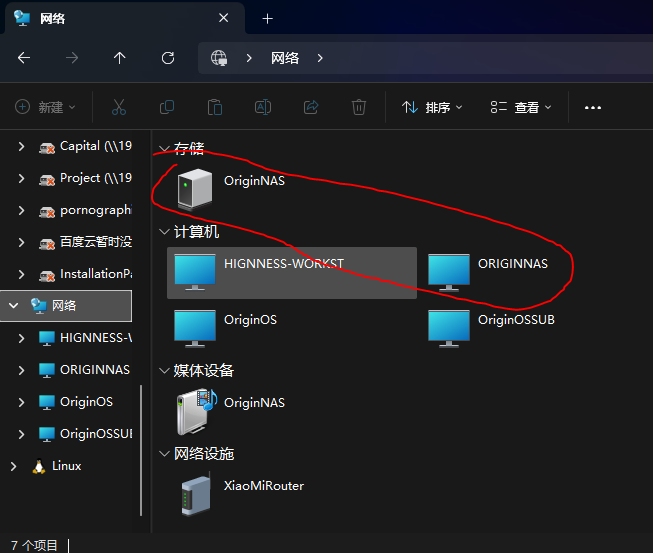Collapse the 计算机 group header
The height and width of the screenshot is (553, 653).
click(163, 232)
